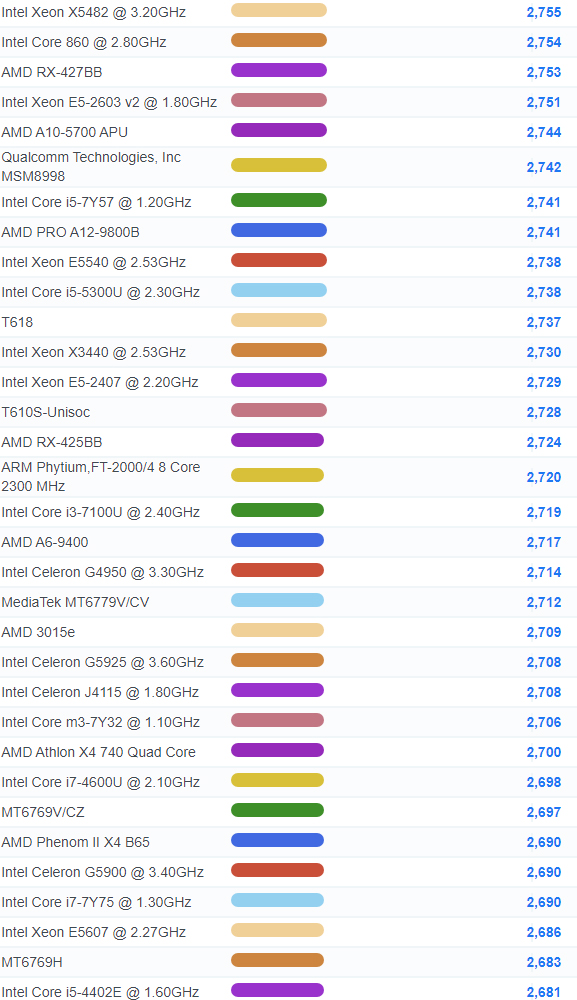Open Intel Celeron J4115 @ 1.80GHz
This screenshot has height=1000, width=577.
click(x=100, y=692)
